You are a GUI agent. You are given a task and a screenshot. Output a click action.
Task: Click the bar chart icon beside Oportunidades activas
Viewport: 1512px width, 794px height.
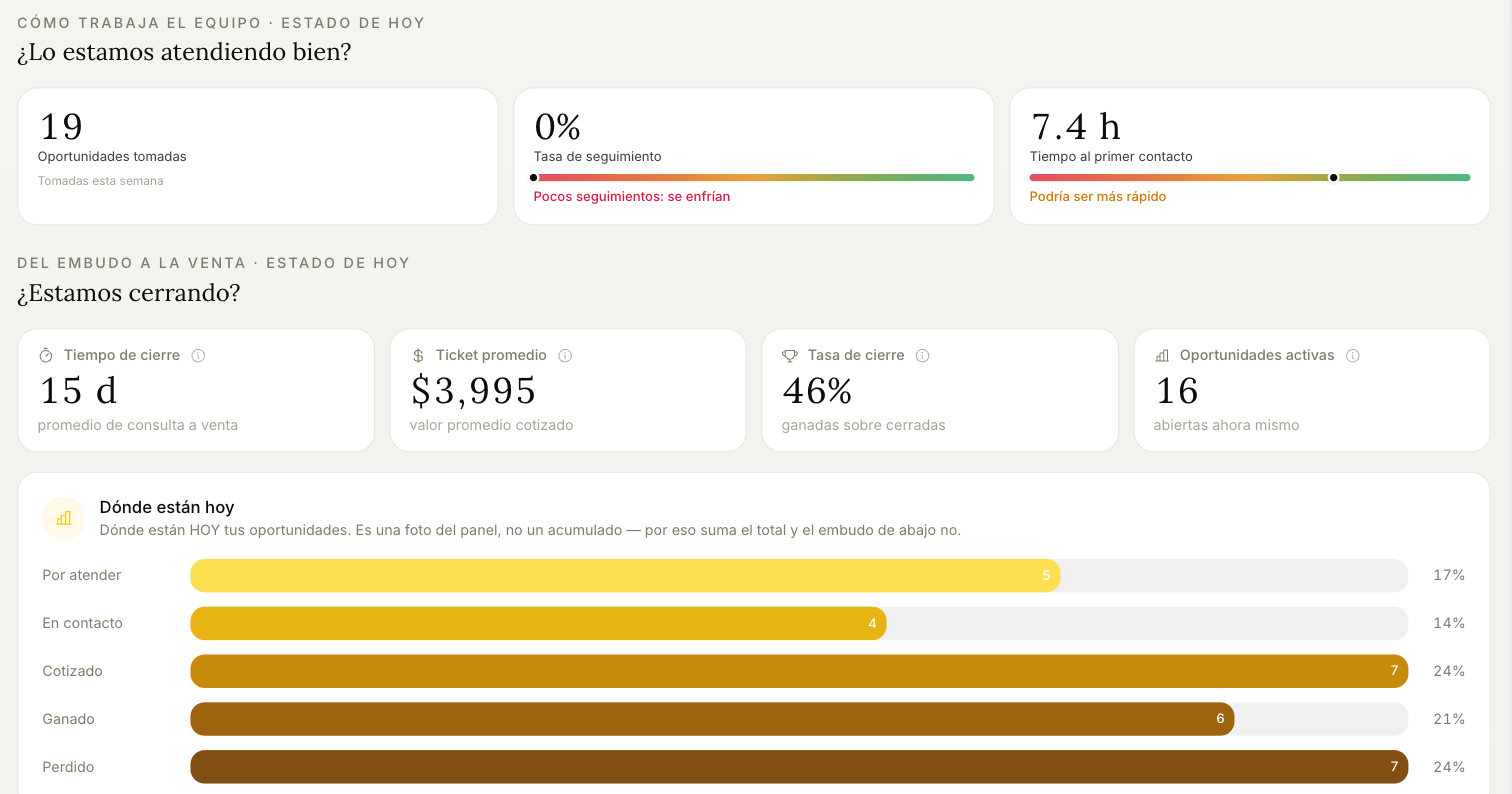point(1162,356)
